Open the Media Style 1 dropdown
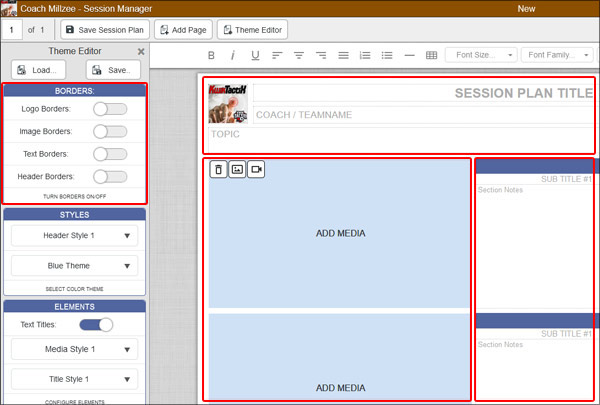 click(x=75, y=349)
